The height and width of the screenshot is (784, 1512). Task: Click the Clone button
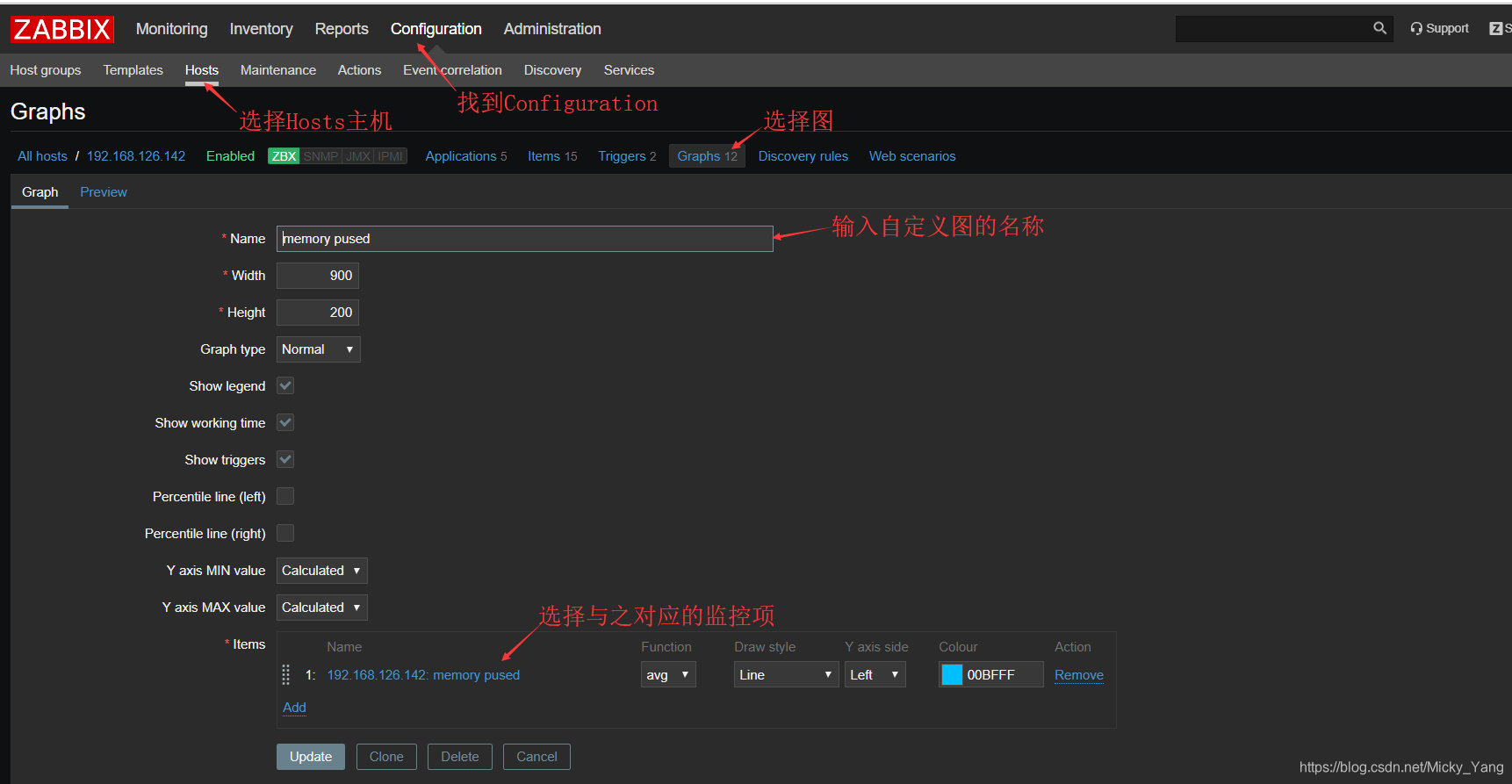coord(386,757)
